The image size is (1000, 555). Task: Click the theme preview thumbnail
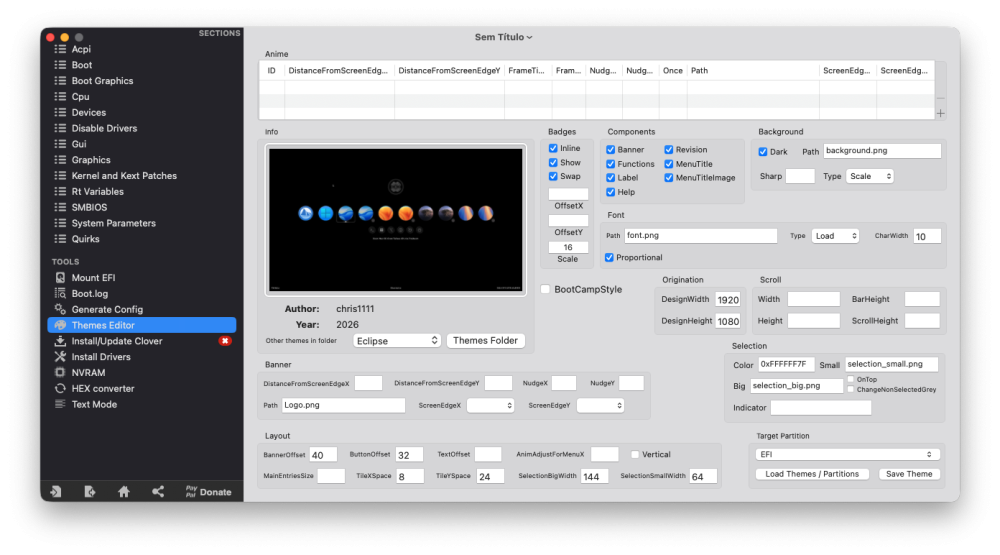[395, 219]
